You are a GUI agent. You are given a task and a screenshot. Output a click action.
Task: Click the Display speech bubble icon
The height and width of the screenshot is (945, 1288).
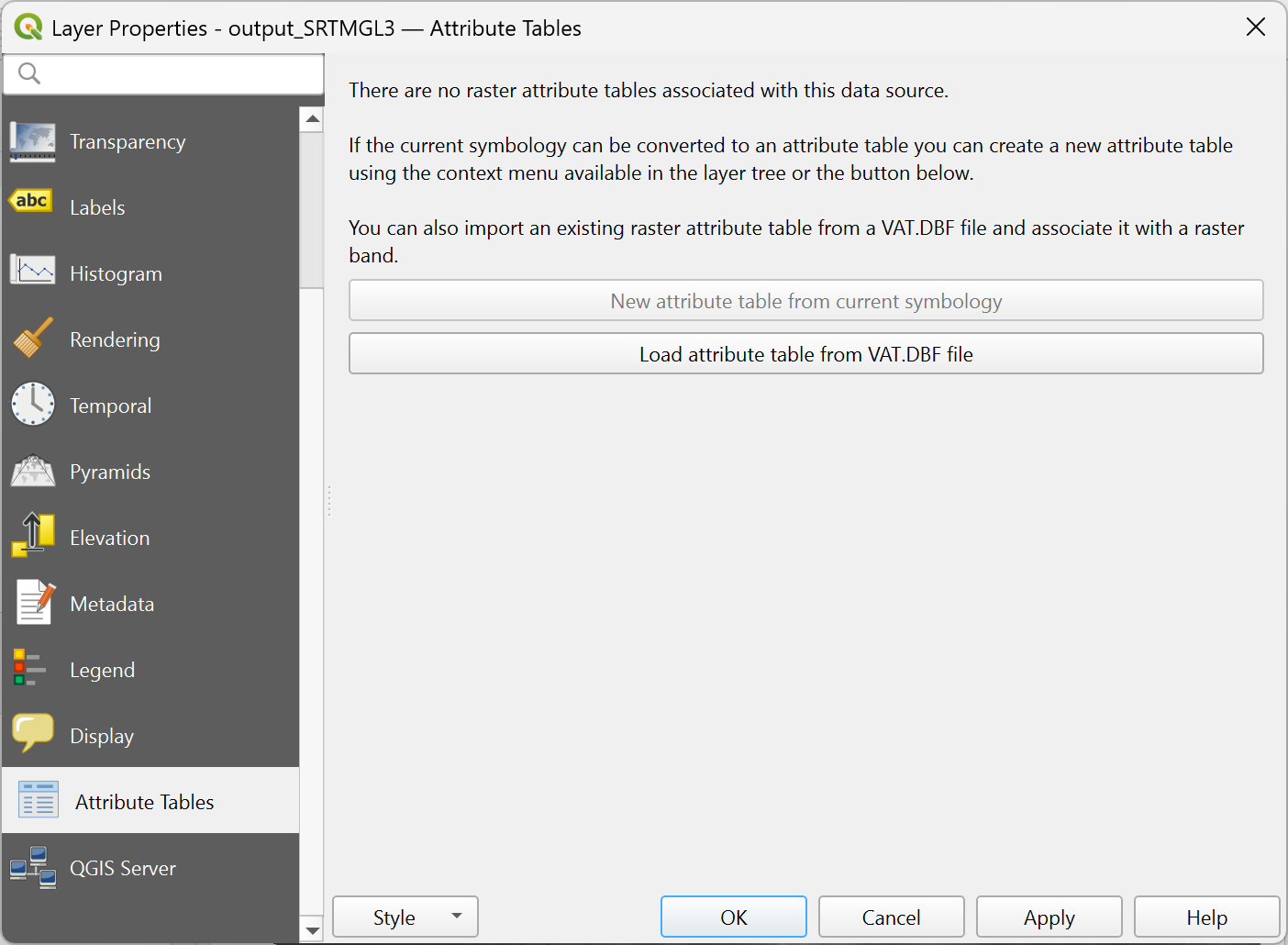[33, 734]
